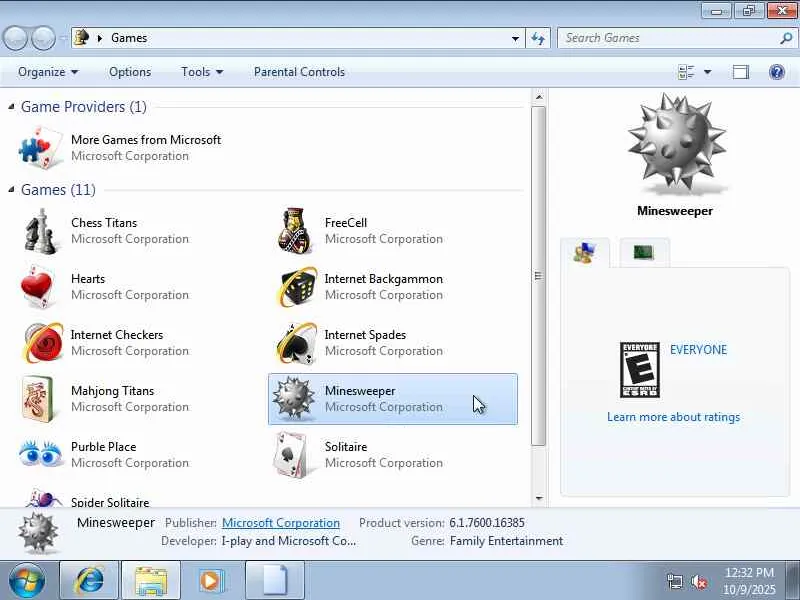Collapse the Games (11) group
This screenshot has height=600, width=800.
(11, 190)
